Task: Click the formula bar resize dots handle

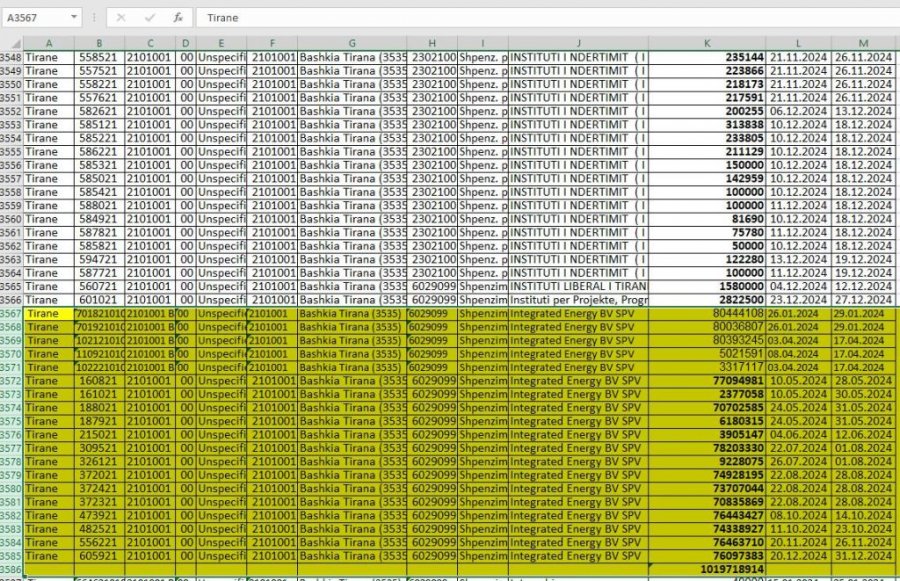Action: [x=94, y=18]
